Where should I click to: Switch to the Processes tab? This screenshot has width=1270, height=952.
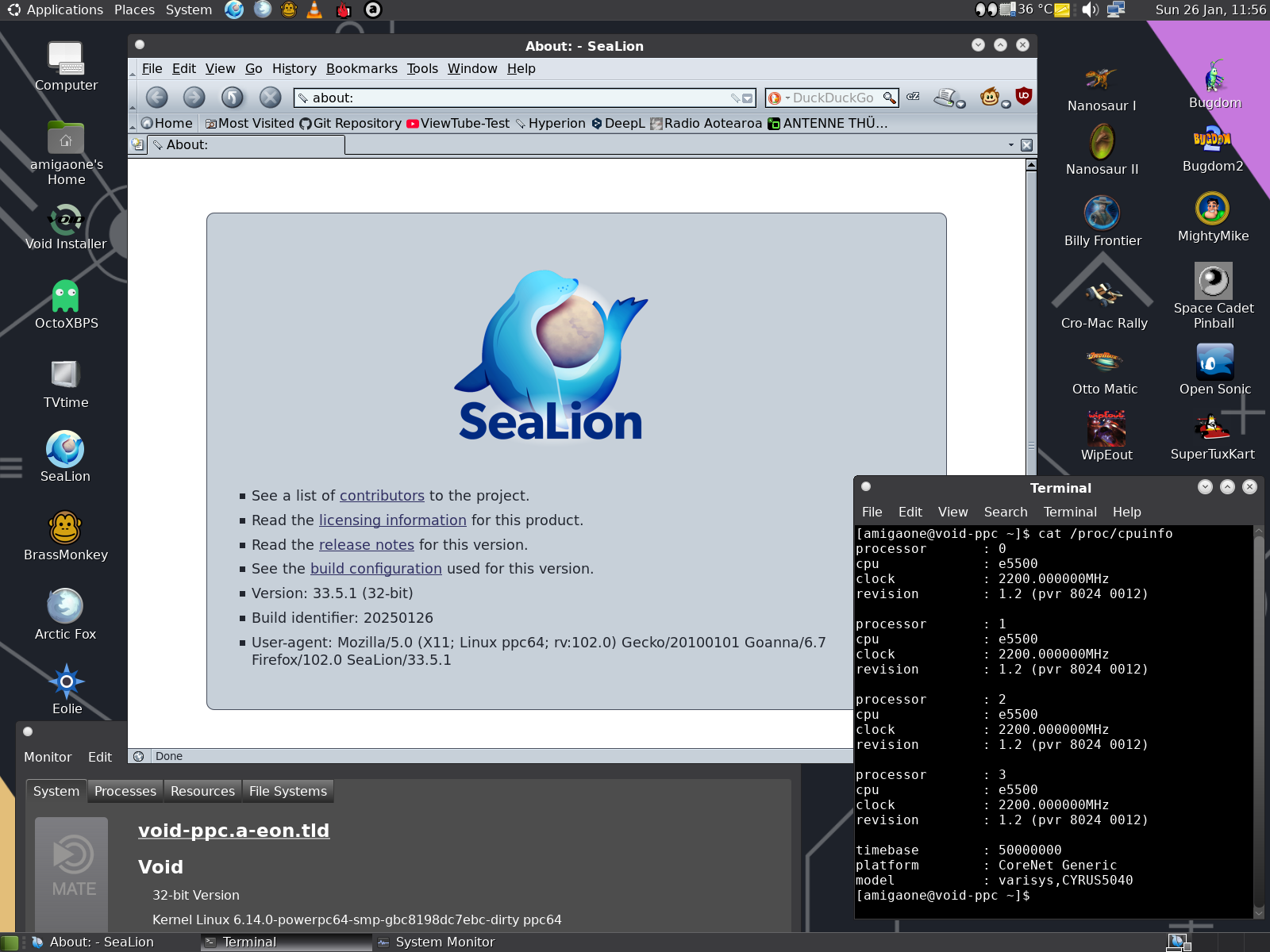coord(125,791)
